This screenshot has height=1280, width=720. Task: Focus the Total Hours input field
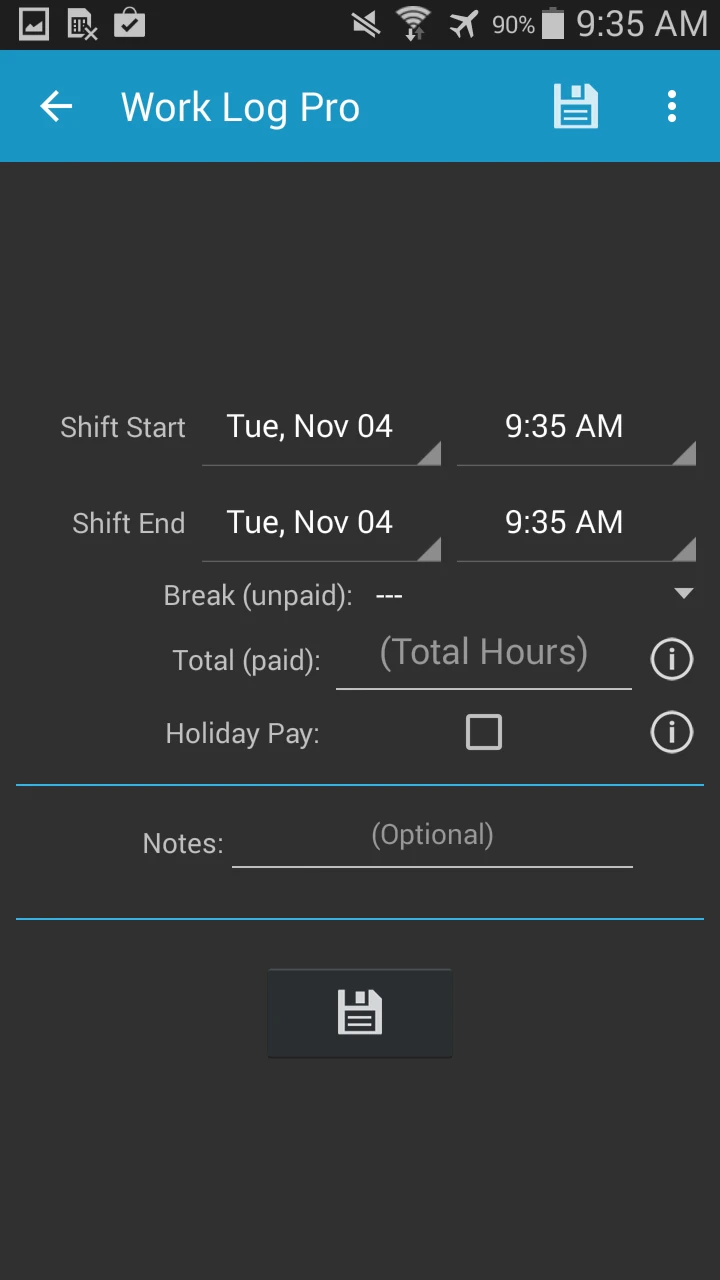tap(483, 656)
